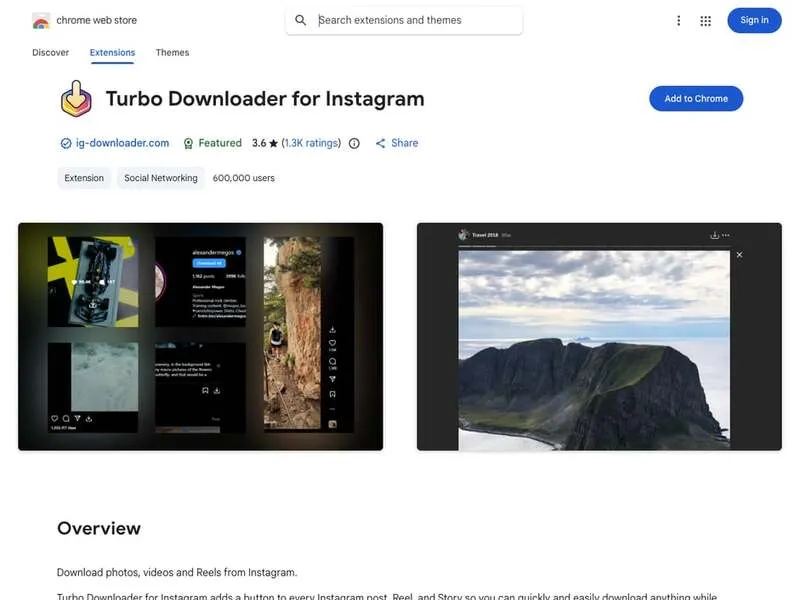This screenshot has height=600, width=800.
Task: Click the Share icon
Action: [380, 143]
